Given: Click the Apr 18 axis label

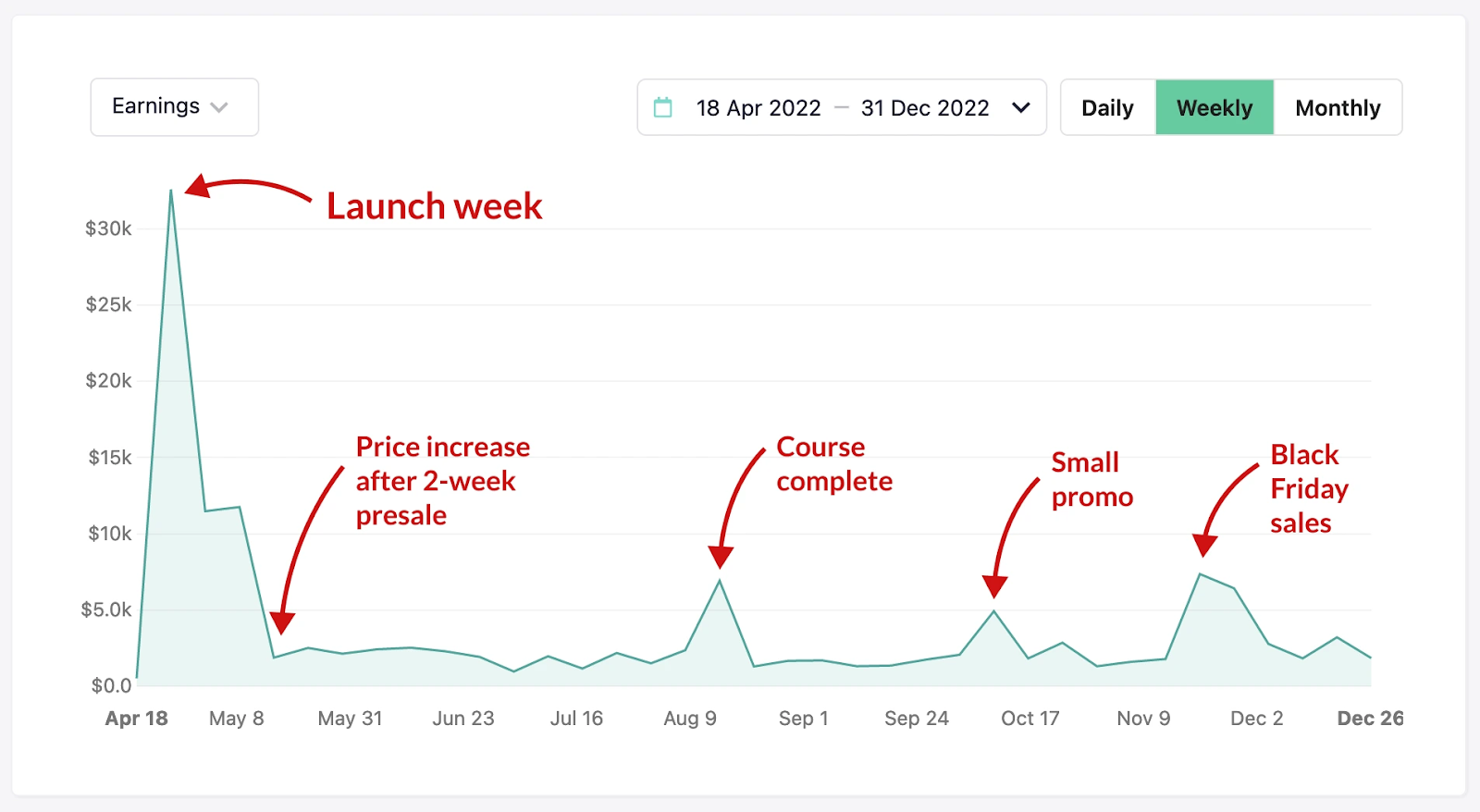Looking at the screenshot, I should pyautogui.click(x=137, y=718).
